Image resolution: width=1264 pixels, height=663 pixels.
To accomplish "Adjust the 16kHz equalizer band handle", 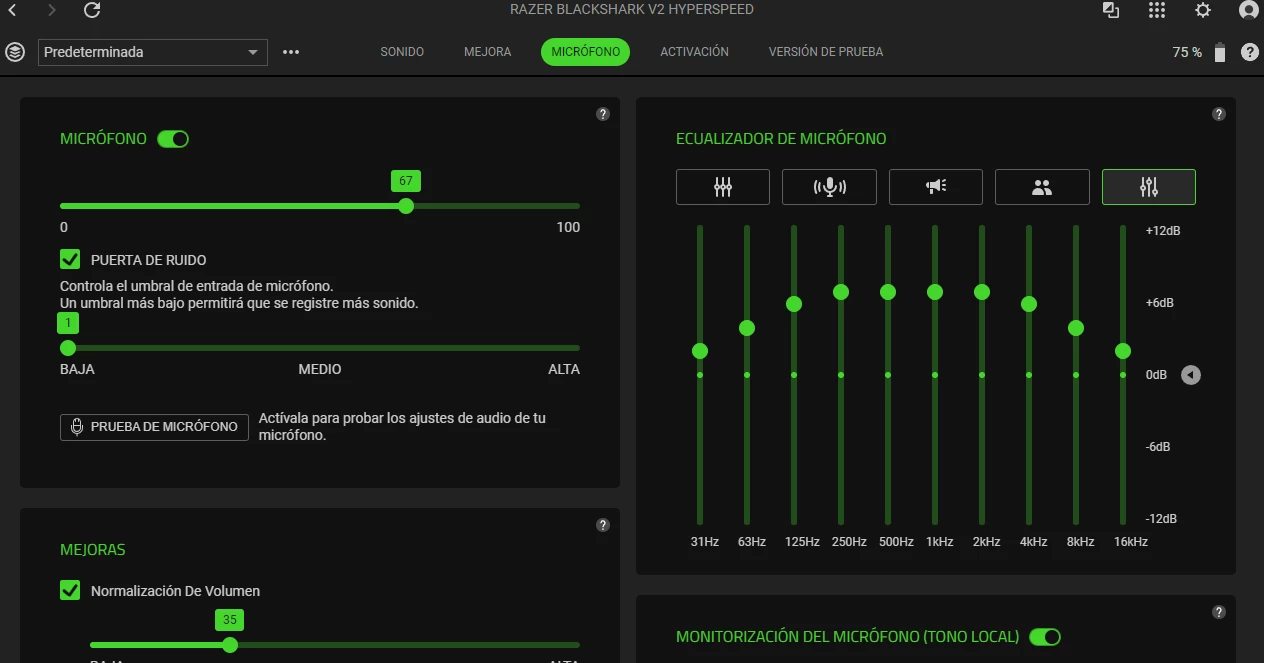I will (x=1123, y=351).
